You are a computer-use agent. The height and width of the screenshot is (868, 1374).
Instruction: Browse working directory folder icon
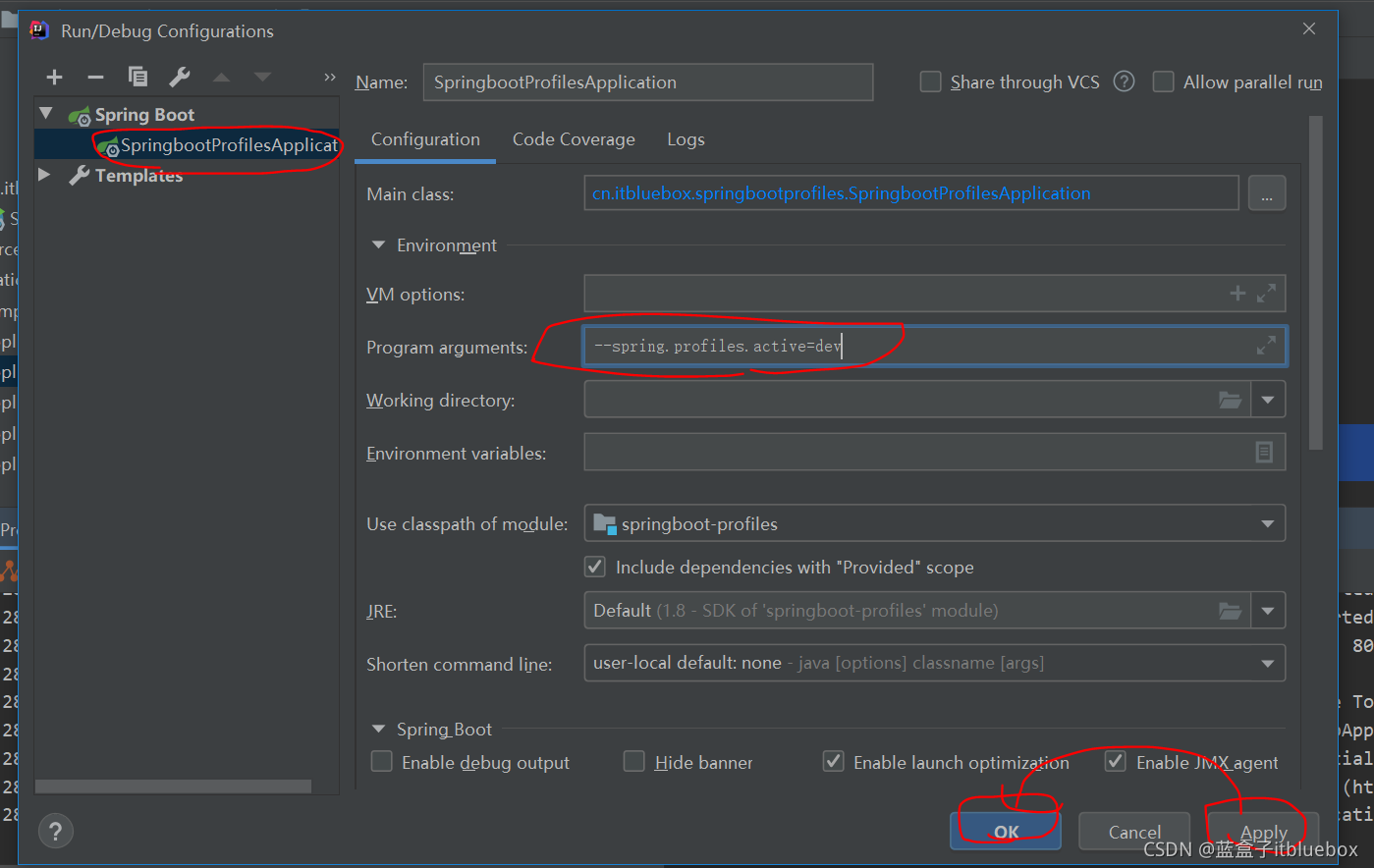[1230, 400]
